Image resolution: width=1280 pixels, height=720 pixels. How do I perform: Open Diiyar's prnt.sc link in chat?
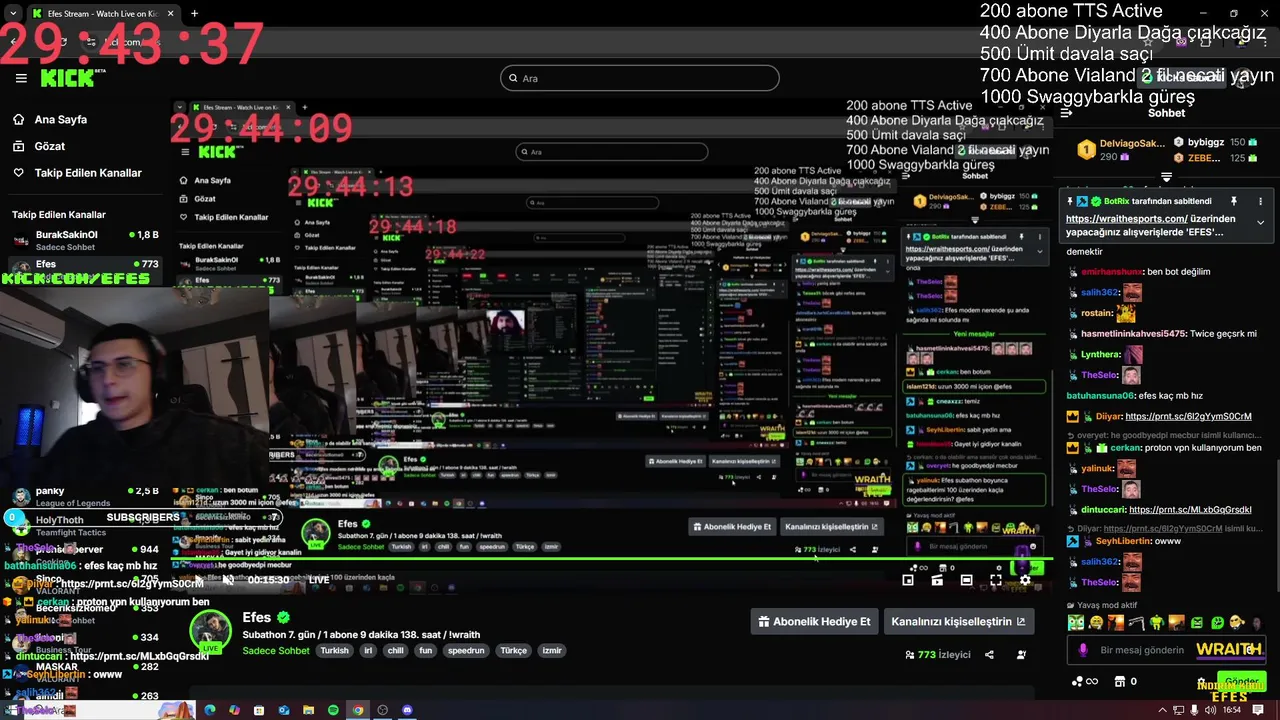(x=1188, y=416)
